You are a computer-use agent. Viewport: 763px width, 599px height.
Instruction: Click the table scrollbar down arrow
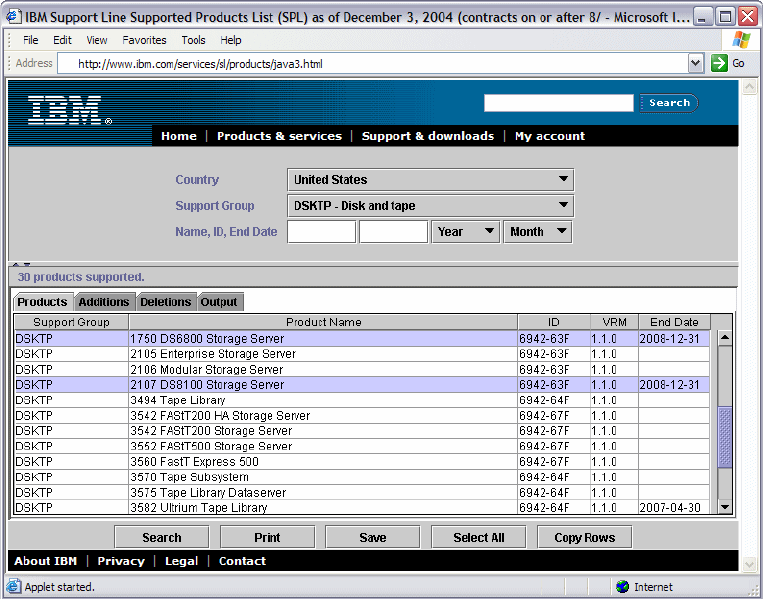[x=725, y=507]
